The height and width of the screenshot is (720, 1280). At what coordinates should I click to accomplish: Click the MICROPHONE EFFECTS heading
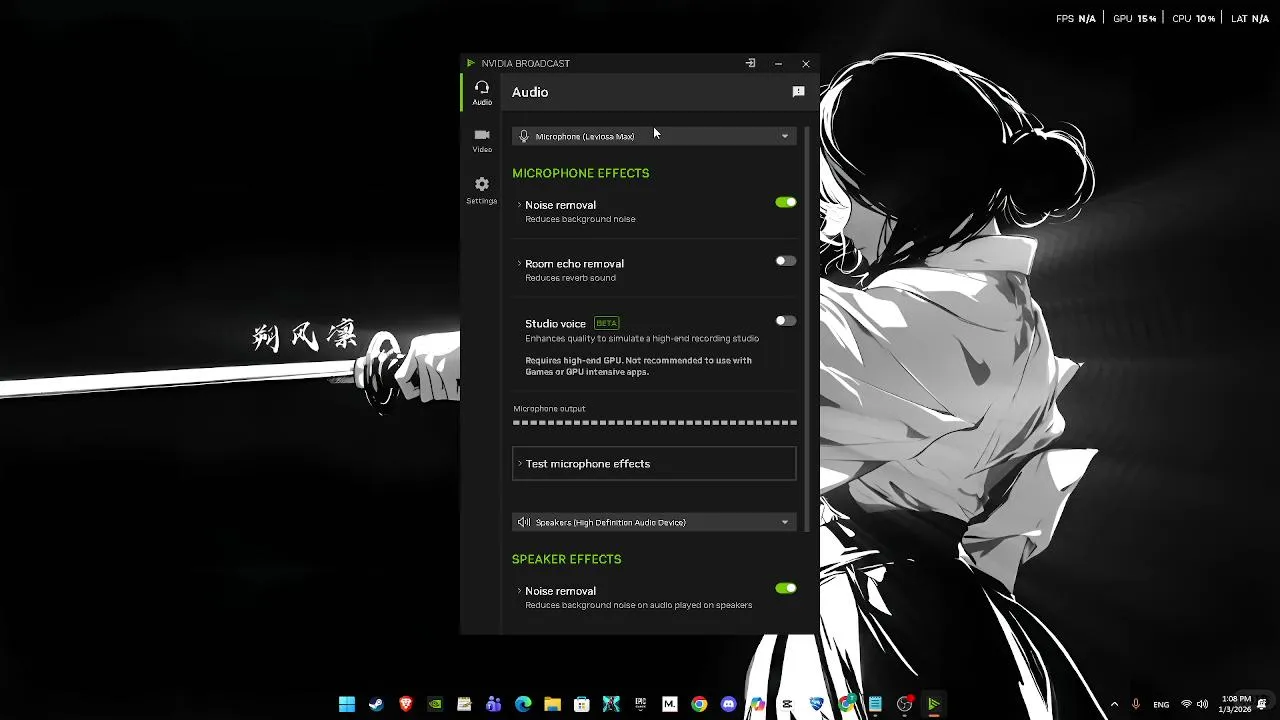(x=580, y=173)
